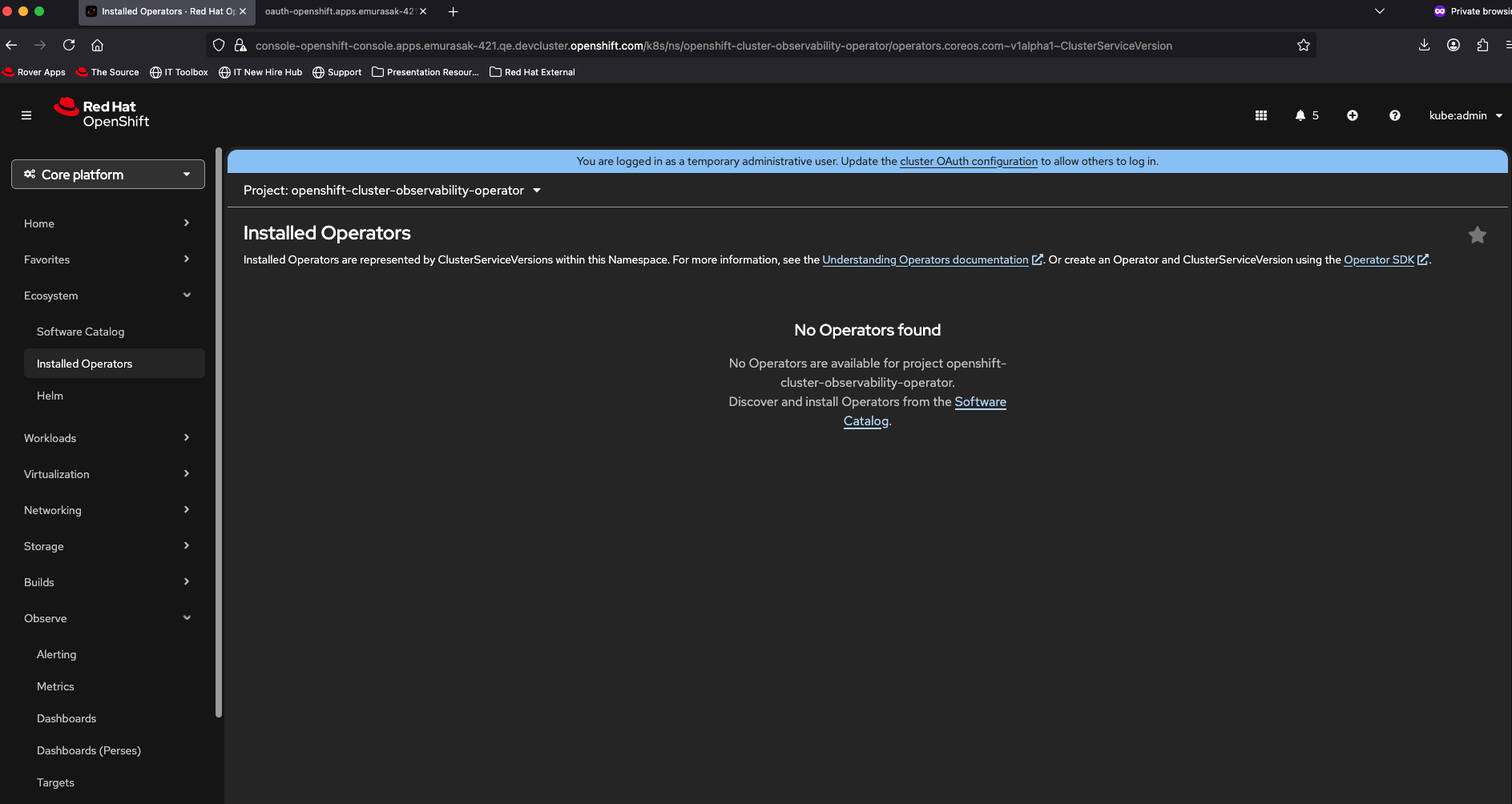Open the IT New Hire Hub bookmark
Viewport: 1512px width, 804px height.
coord(260,72)
